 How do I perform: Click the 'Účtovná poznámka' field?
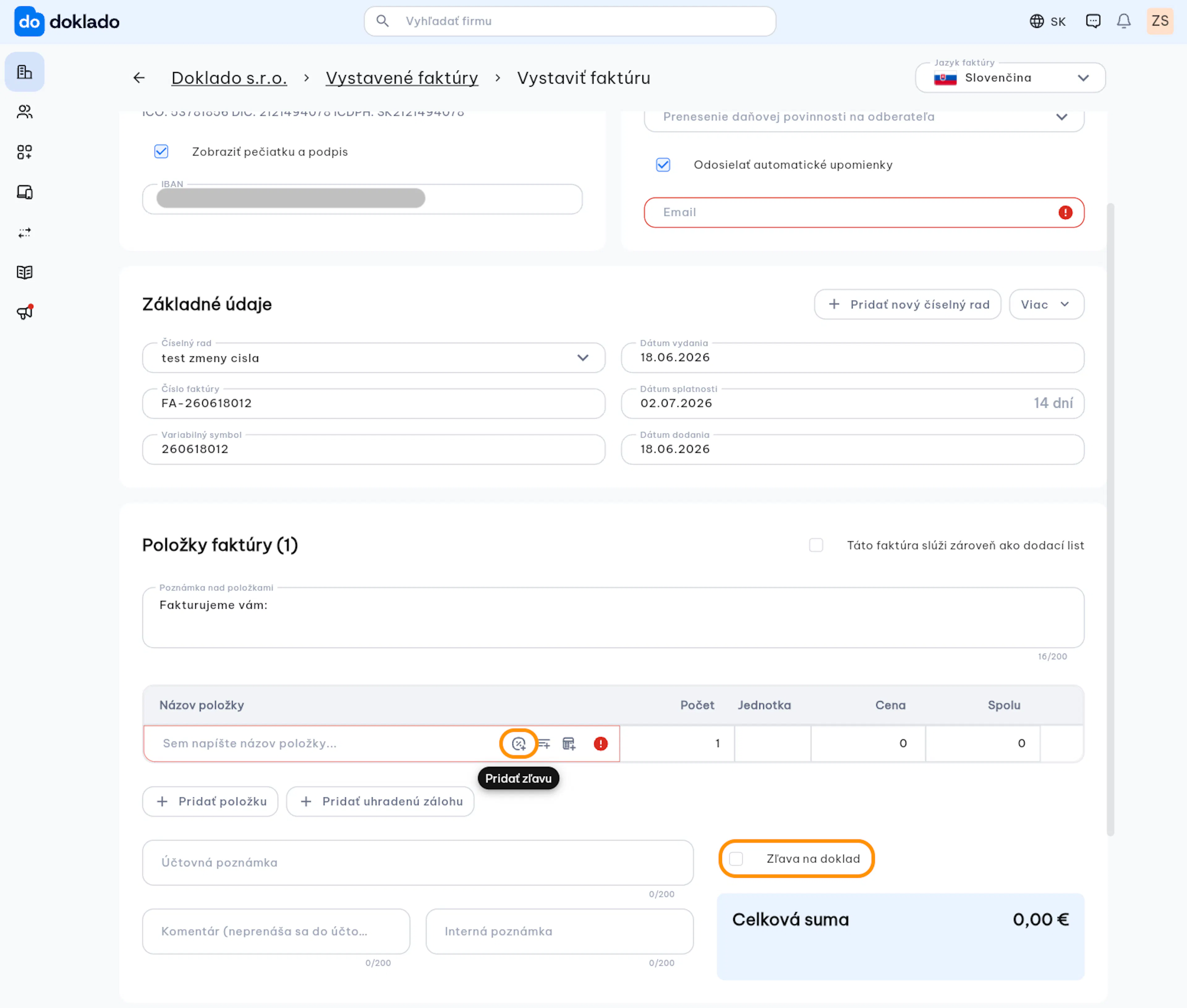[x=418, y=862]
